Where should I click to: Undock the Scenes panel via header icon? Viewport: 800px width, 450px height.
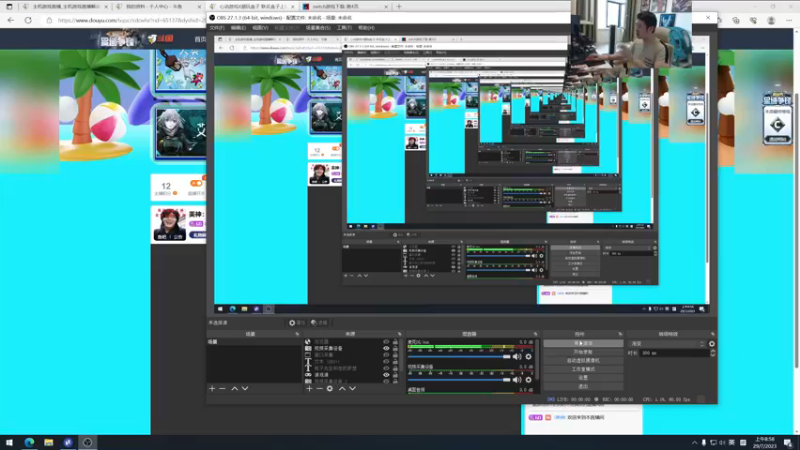297,334
